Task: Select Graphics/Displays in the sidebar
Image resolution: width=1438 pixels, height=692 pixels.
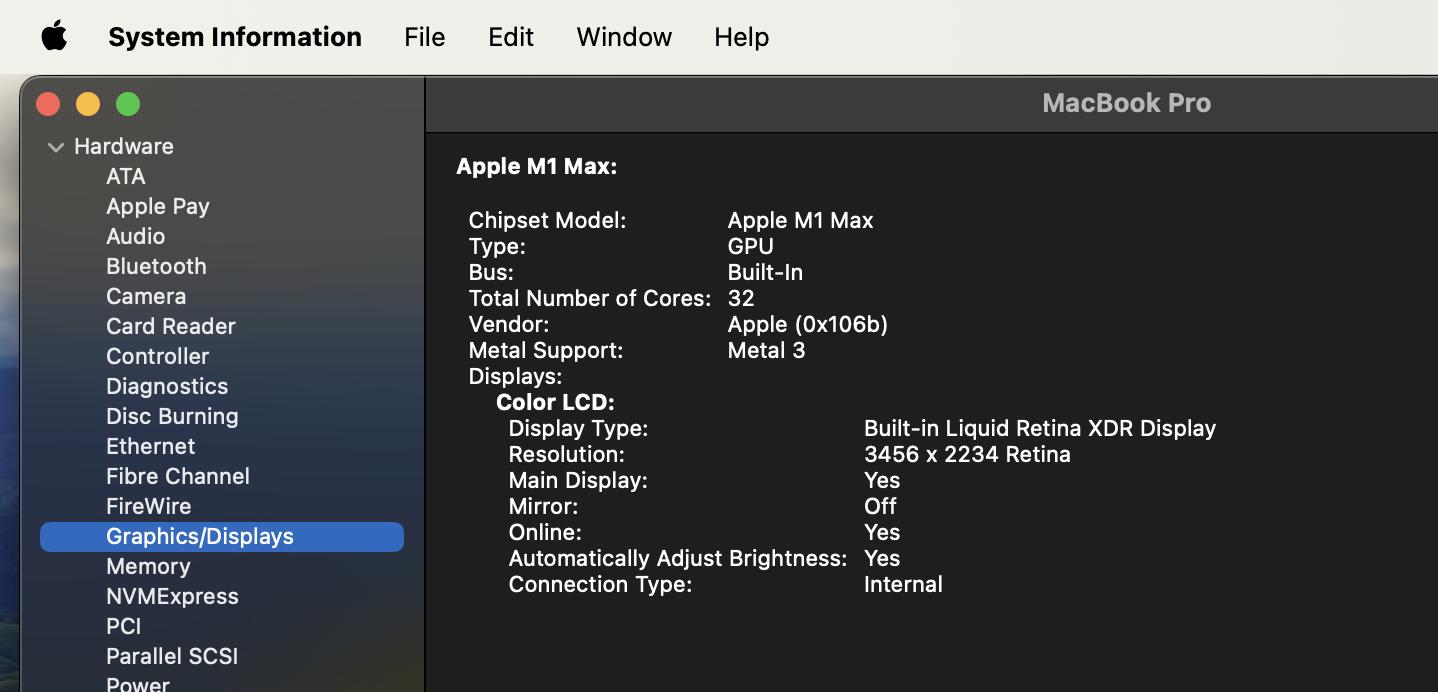Action: pyautogui.click(x=222, y=536)
